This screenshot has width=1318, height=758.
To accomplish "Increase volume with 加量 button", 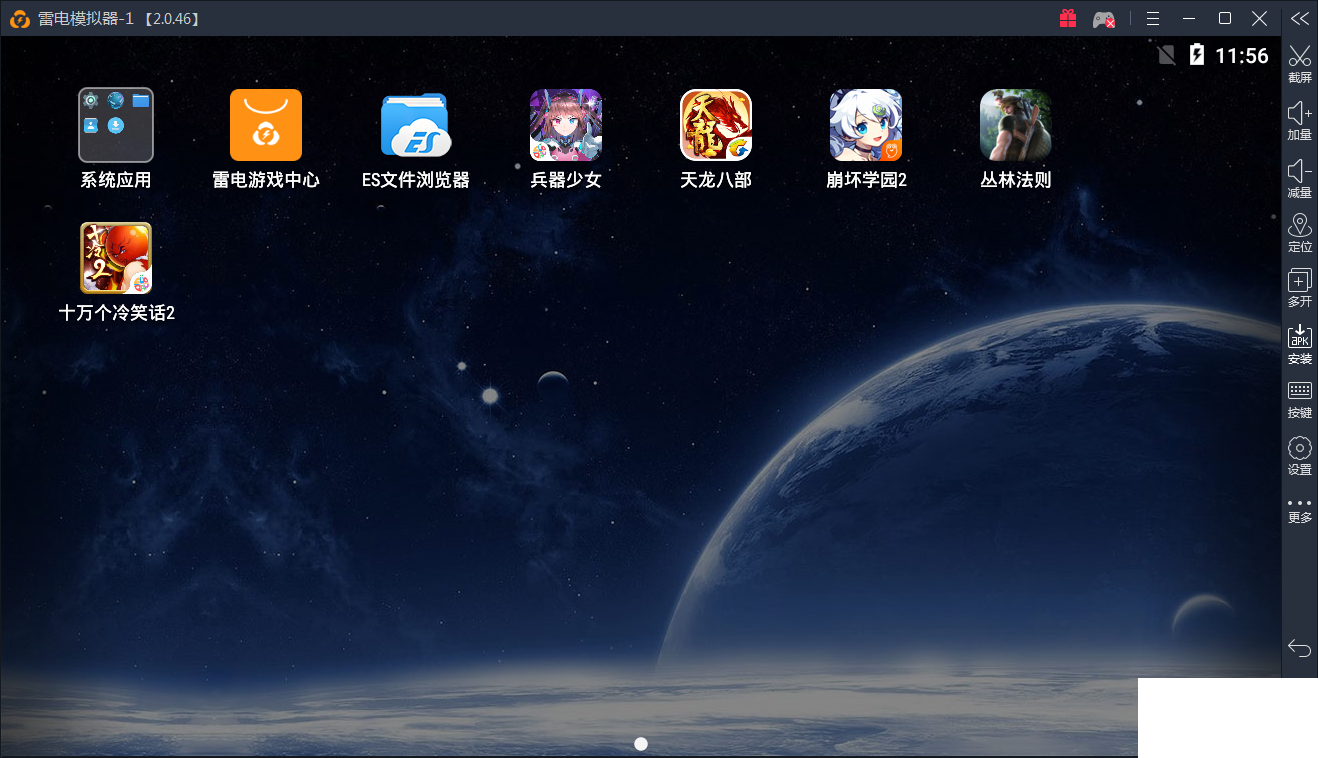I will click(x=1300, y=121).
